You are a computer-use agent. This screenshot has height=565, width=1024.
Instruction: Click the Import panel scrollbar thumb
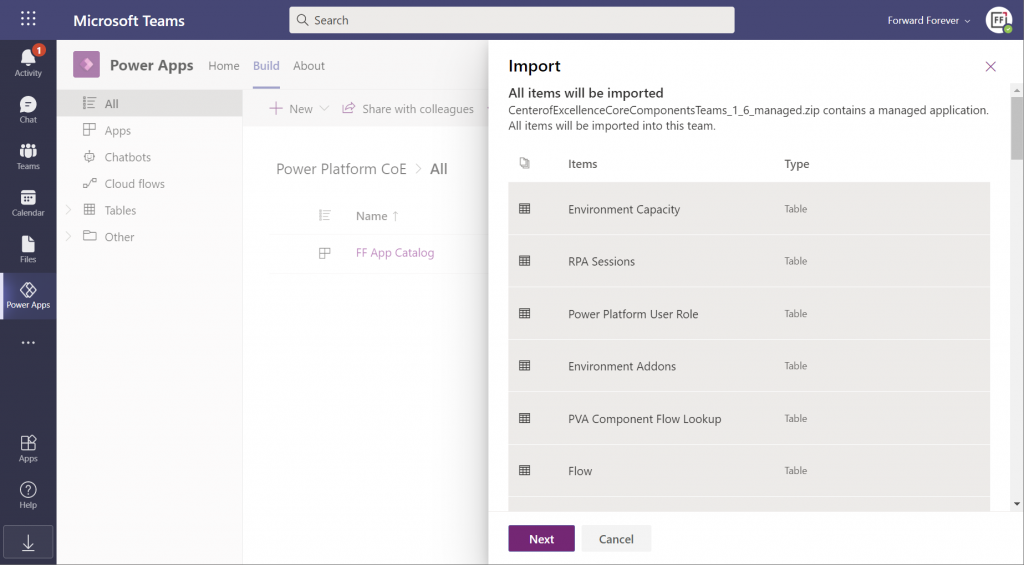click(x=1017, y=128)
